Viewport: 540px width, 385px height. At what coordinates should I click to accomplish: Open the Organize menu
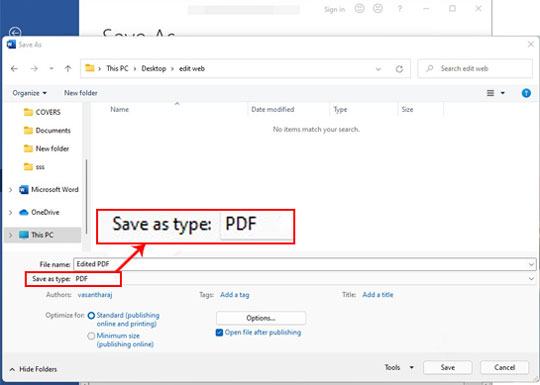tap(30, 93)
